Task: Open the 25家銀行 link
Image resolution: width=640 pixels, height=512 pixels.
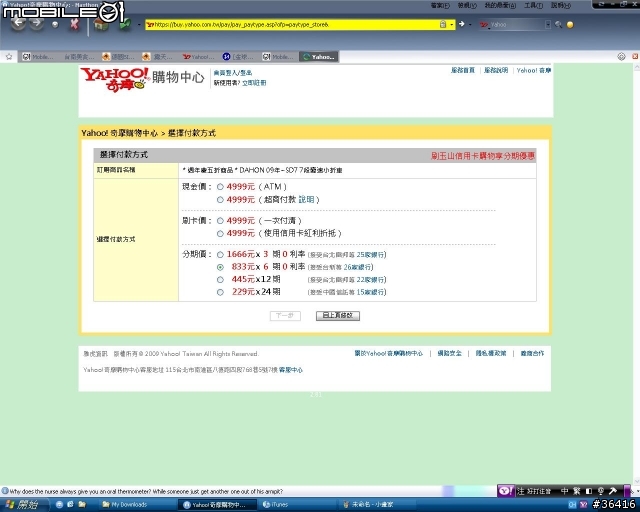Action: (370, 255)
